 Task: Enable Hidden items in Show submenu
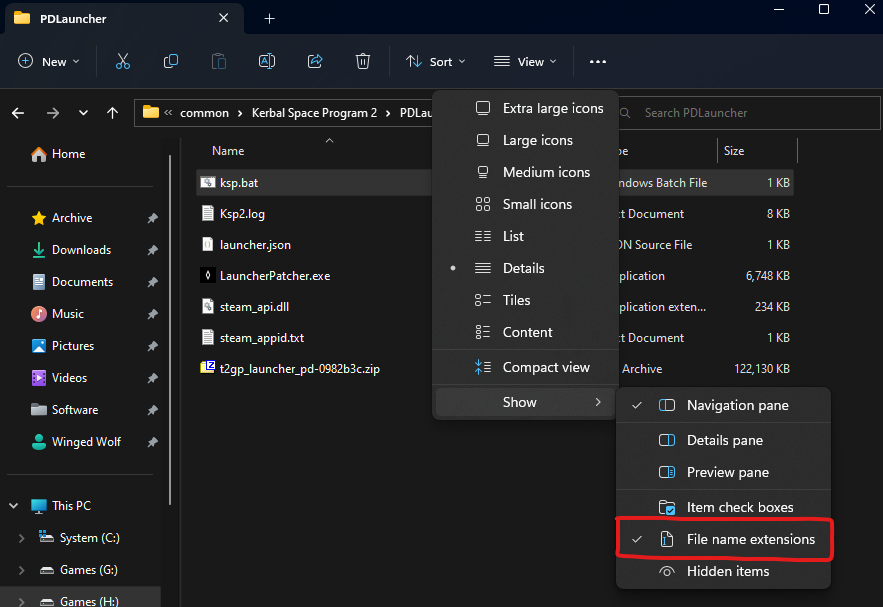click(x=727, y=571)
